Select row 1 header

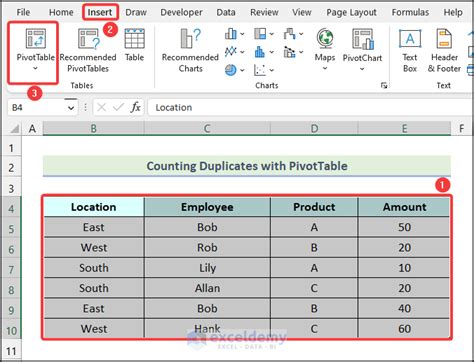11,147
